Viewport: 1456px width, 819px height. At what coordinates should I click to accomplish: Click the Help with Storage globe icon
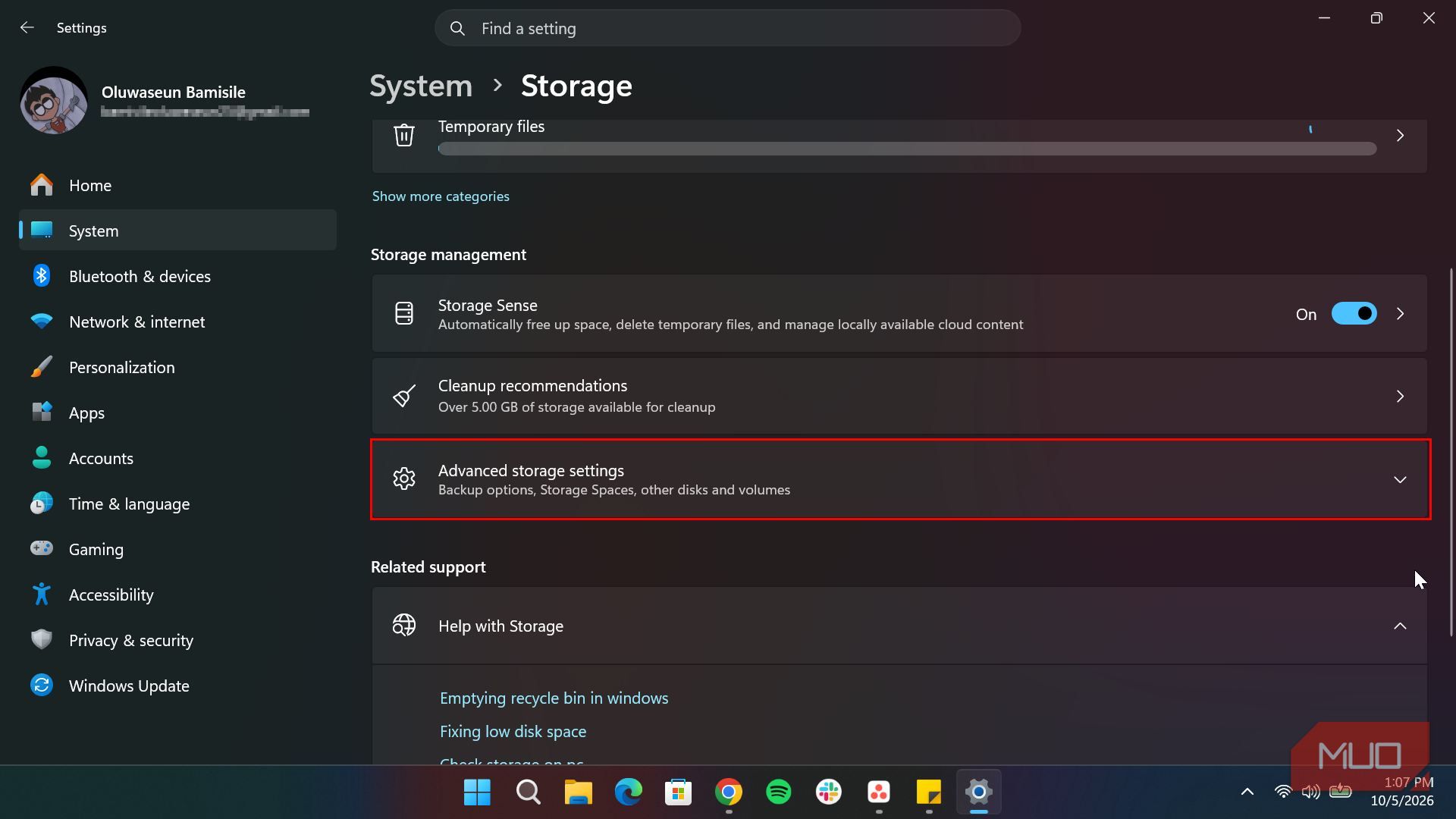404,625
